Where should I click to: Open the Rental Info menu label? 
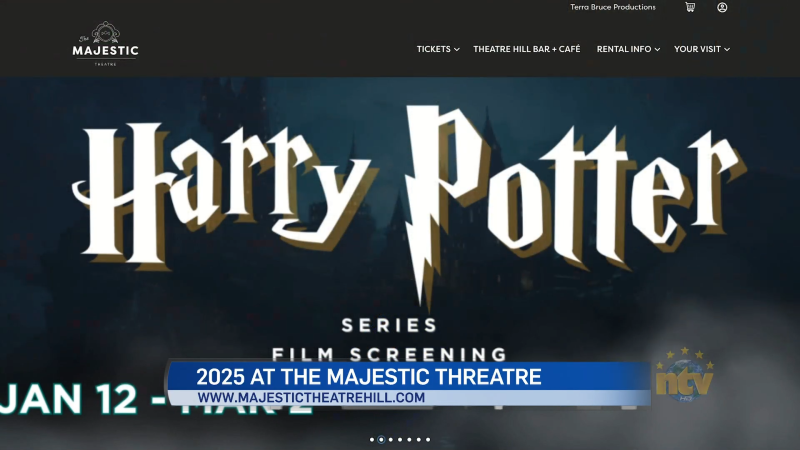tap(623, 49)
